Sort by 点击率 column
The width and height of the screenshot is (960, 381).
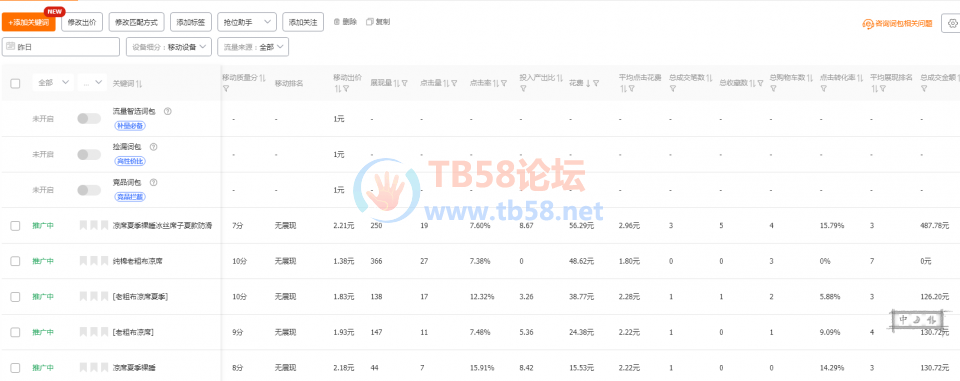click(495, 83)
